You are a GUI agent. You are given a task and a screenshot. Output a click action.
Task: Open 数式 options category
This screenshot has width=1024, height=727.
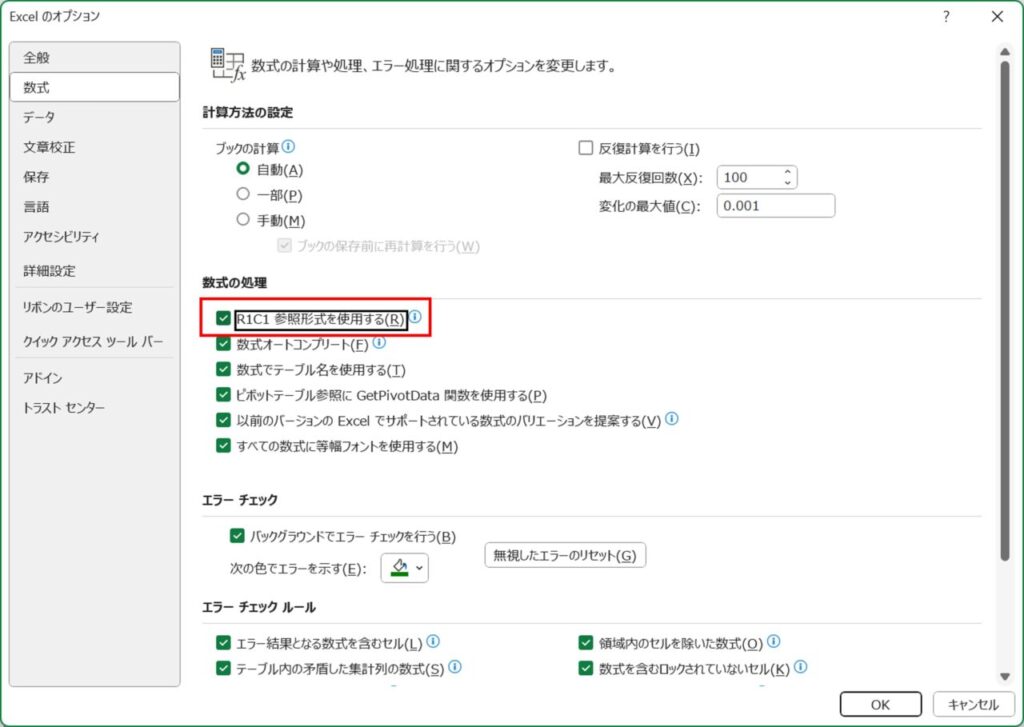point(95,87)
